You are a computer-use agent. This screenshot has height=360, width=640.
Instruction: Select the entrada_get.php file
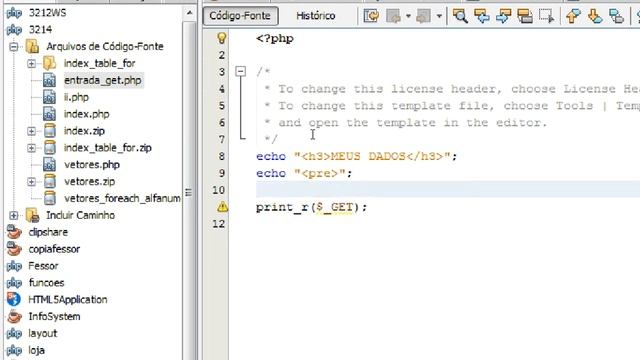tap(103, 80)
